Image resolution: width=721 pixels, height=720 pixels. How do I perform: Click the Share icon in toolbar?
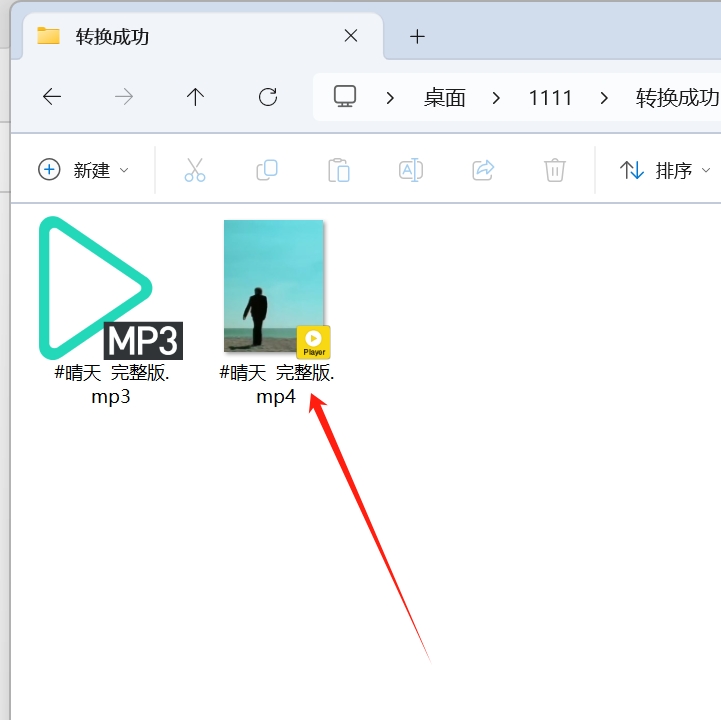tap(483, 170)
